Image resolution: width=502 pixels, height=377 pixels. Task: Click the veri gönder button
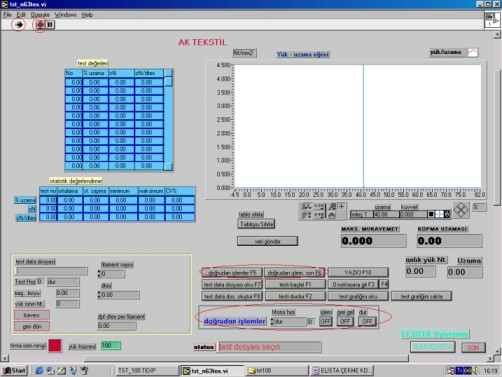[x=267, y=241]
